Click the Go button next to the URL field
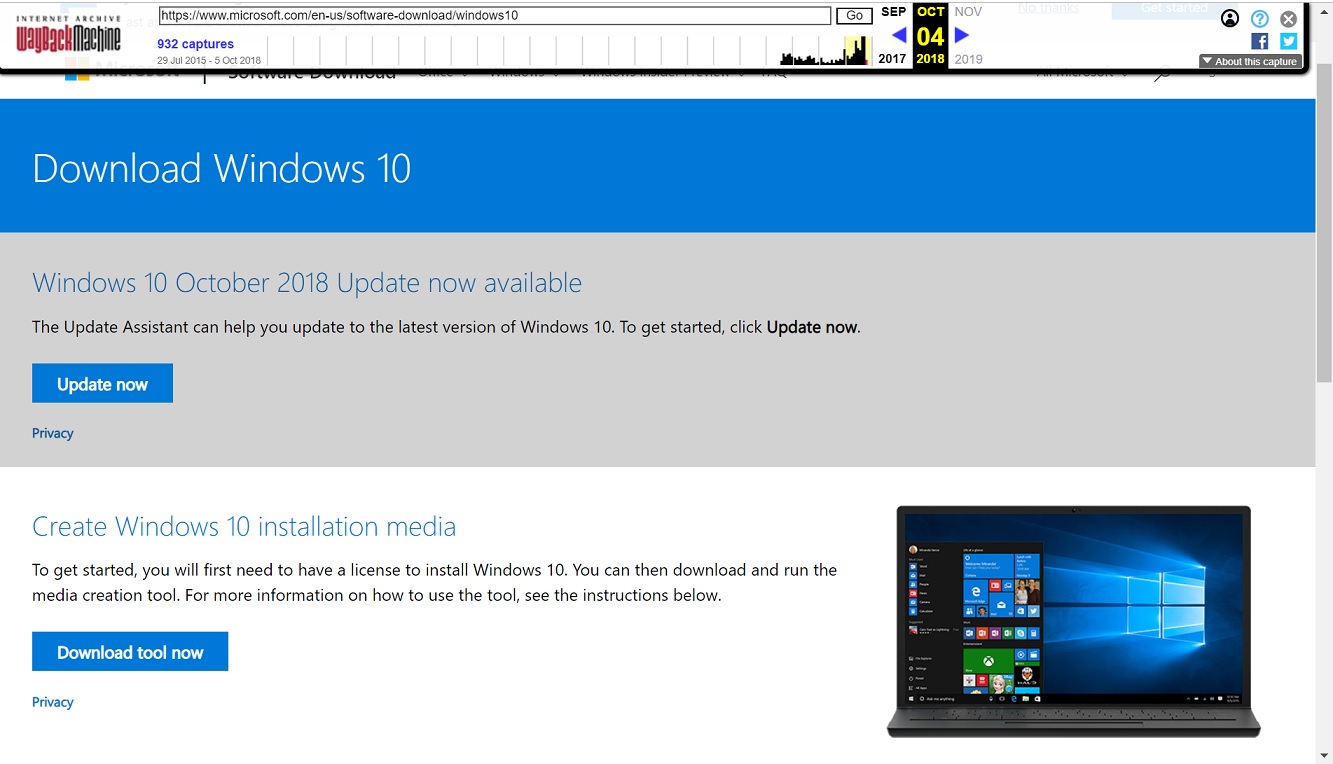Image resolution: width=1333 pixels, height=764 pixels. [x=854, y=15]
